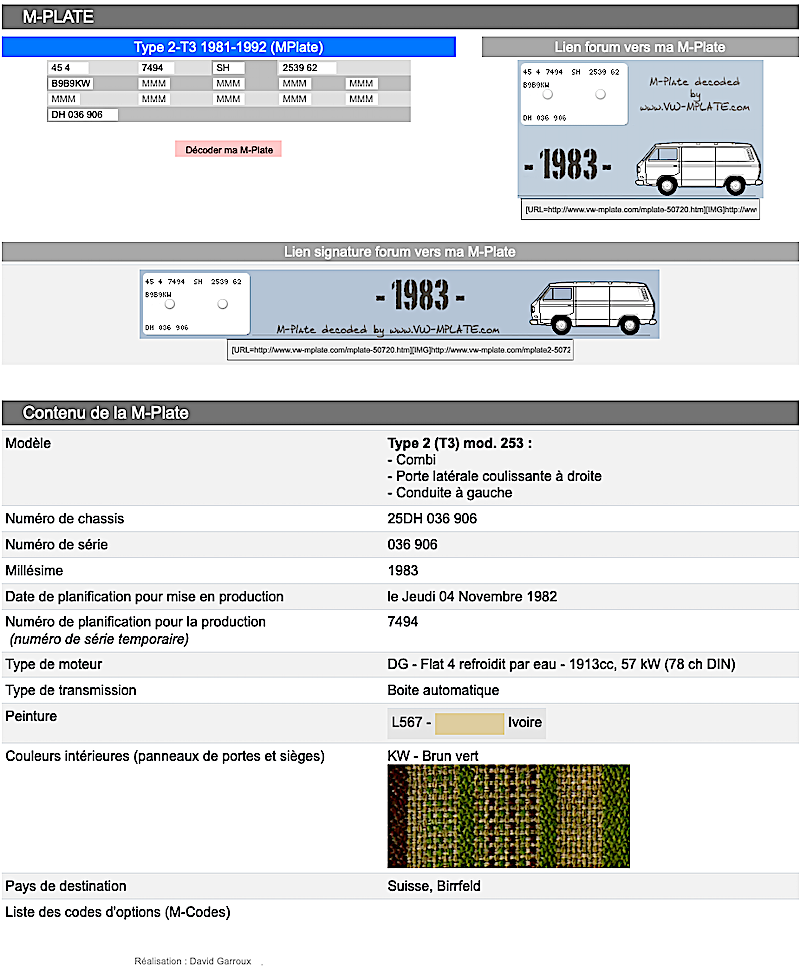
Task: Click the 'Modèle' row label
Action: click(x=28, y=444)
